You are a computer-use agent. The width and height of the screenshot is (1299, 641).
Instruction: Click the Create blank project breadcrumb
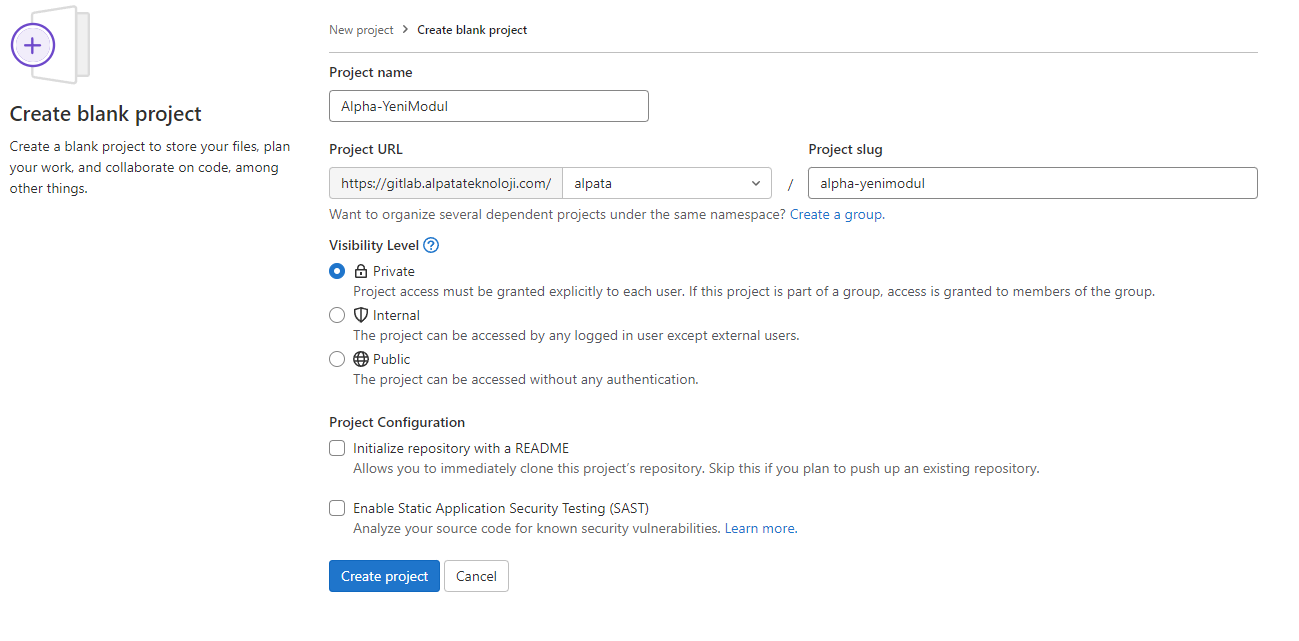472,30
